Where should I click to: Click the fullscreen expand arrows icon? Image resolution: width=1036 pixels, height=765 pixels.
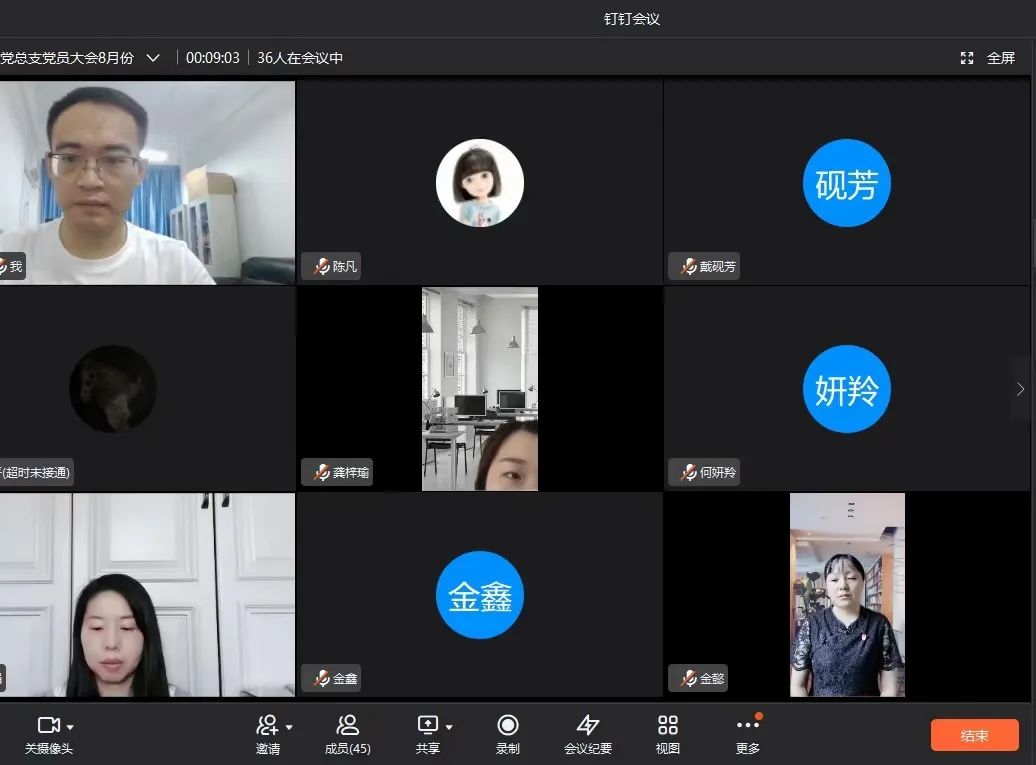pos(967,58)
